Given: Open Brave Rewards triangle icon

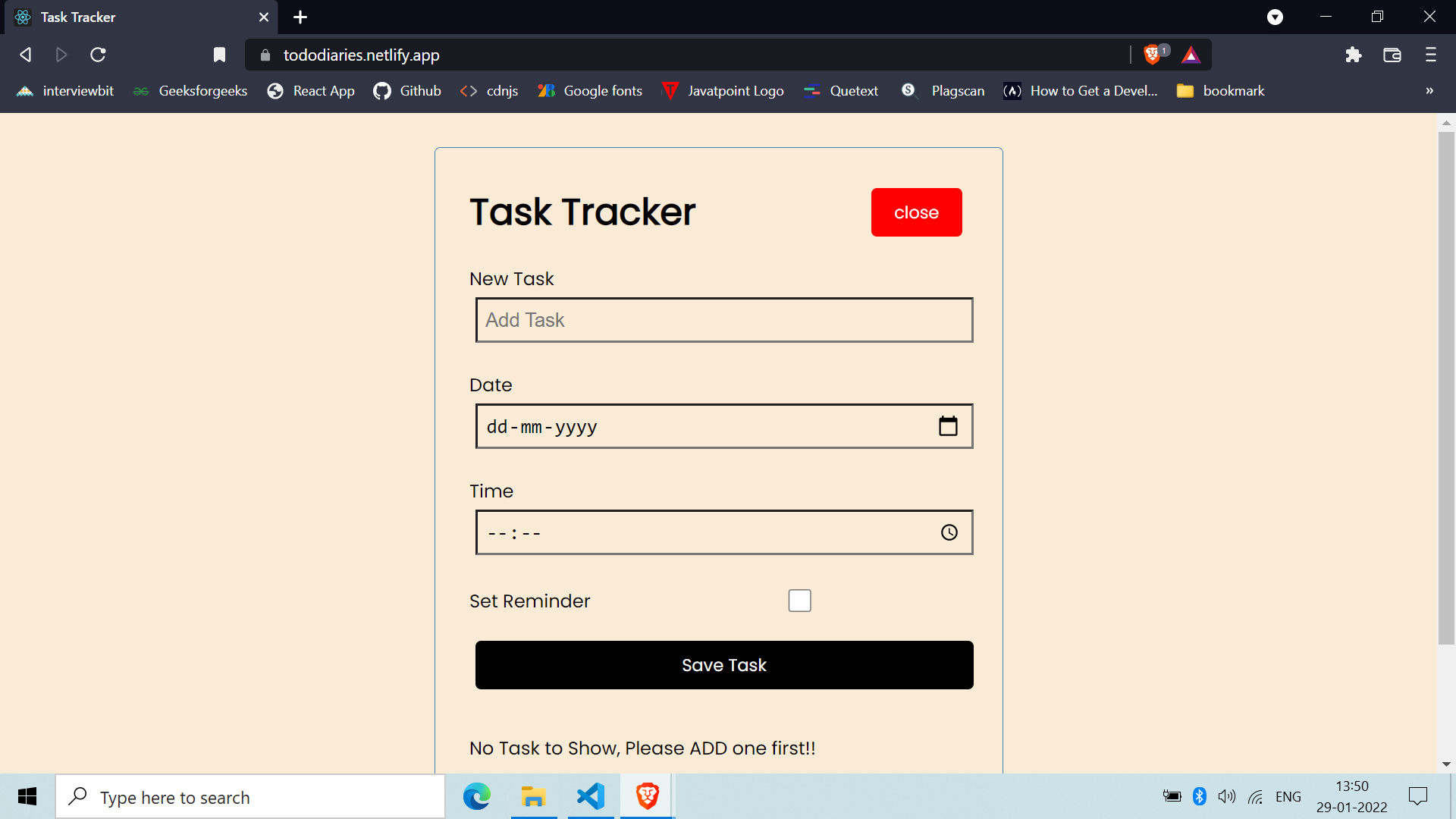Looking at the screenshot, I should [x=1191, y=55].
